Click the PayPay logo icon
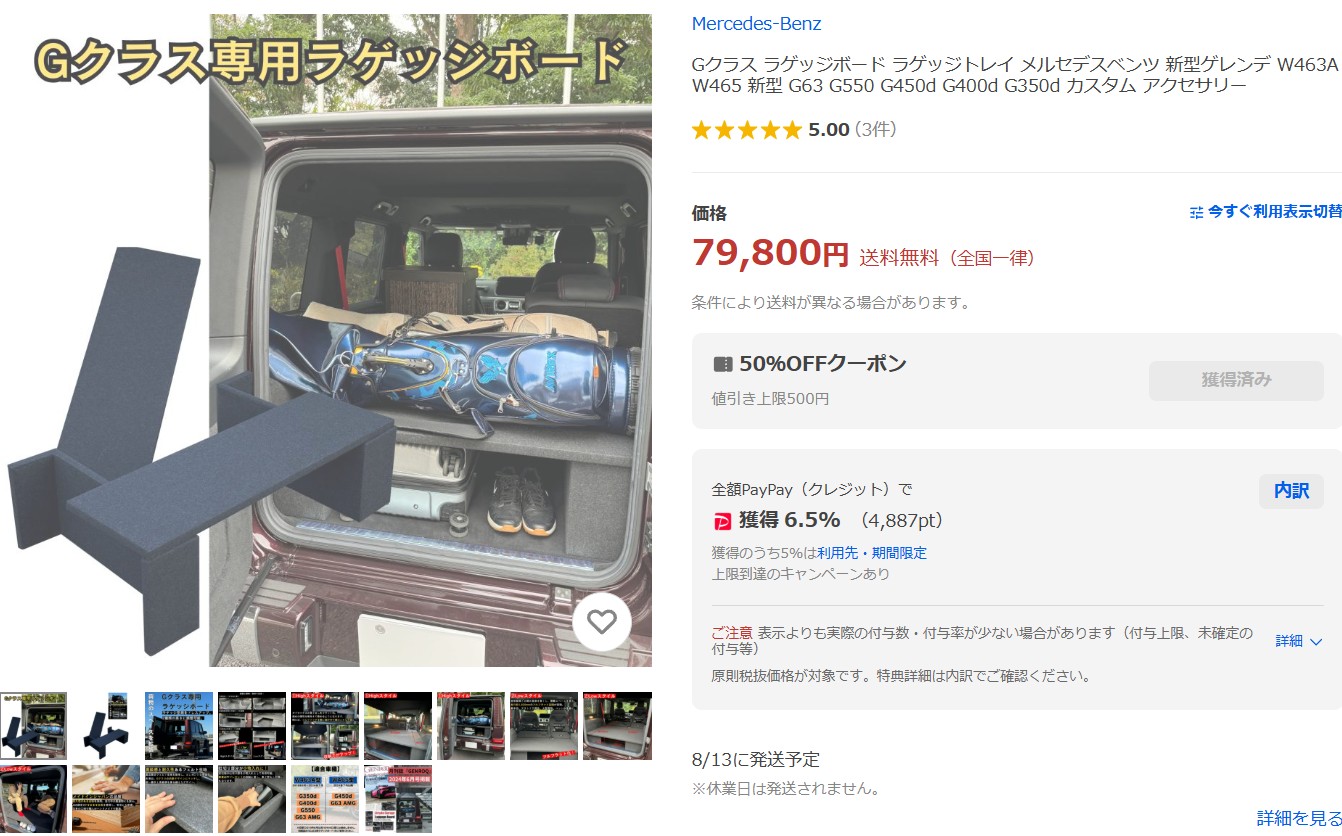The height and width of the screenshot is (836, 1342). click(722, 521)
